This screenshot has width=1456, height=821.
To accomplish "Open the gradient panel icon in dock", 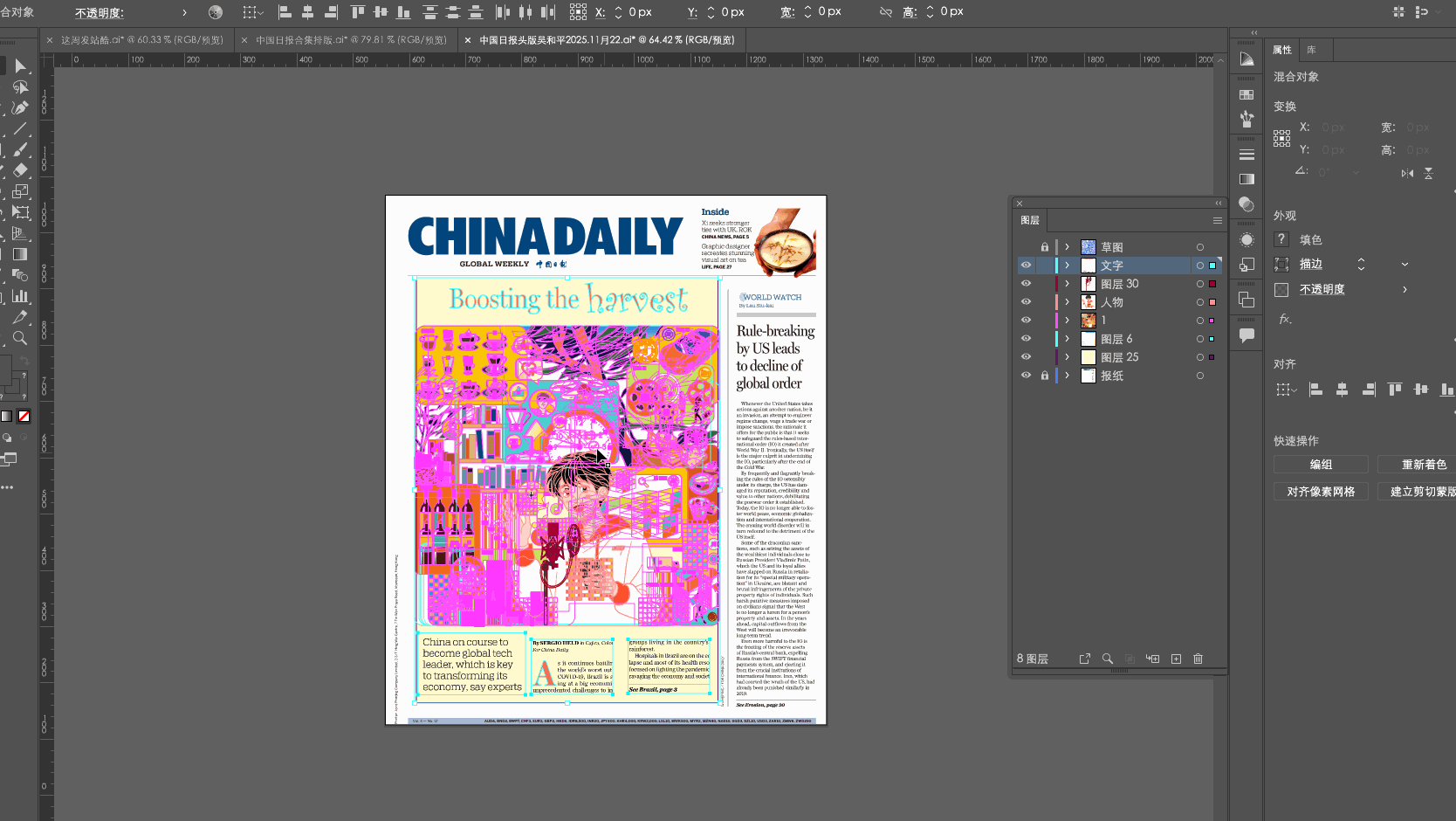I will coord(1247,179).
